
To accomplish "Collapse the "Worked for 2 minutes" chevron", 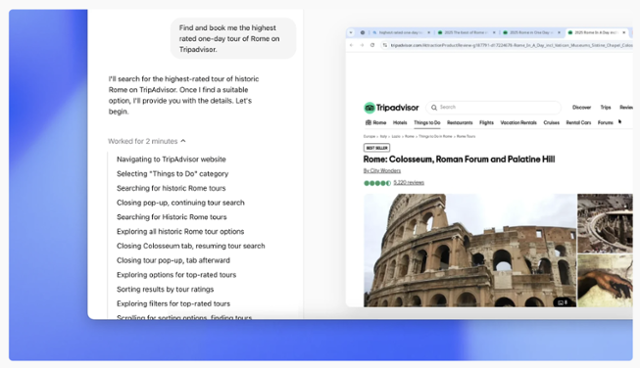I will click(183, 141).
